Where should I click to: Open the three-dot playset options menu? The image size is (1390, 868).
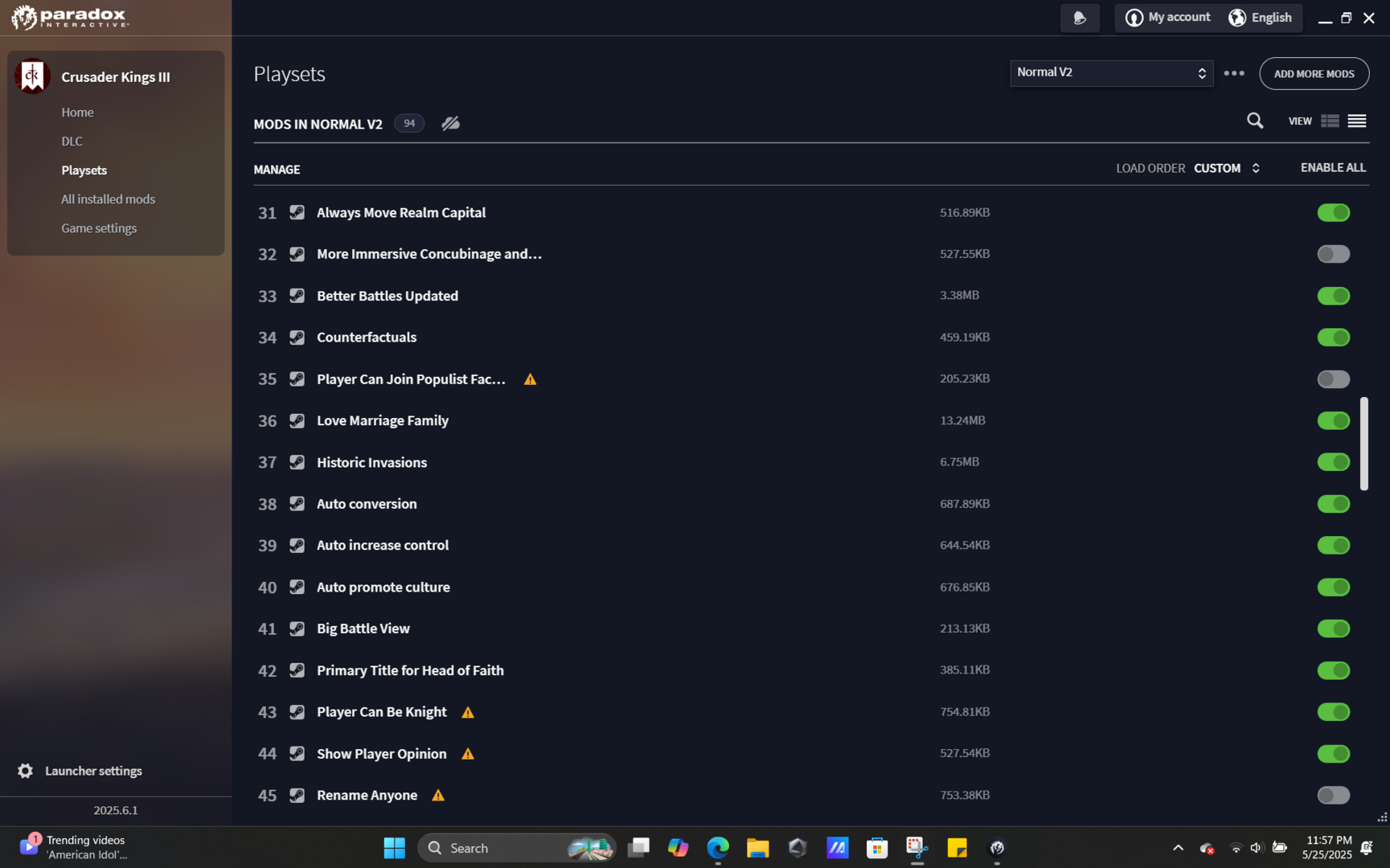1233,73
